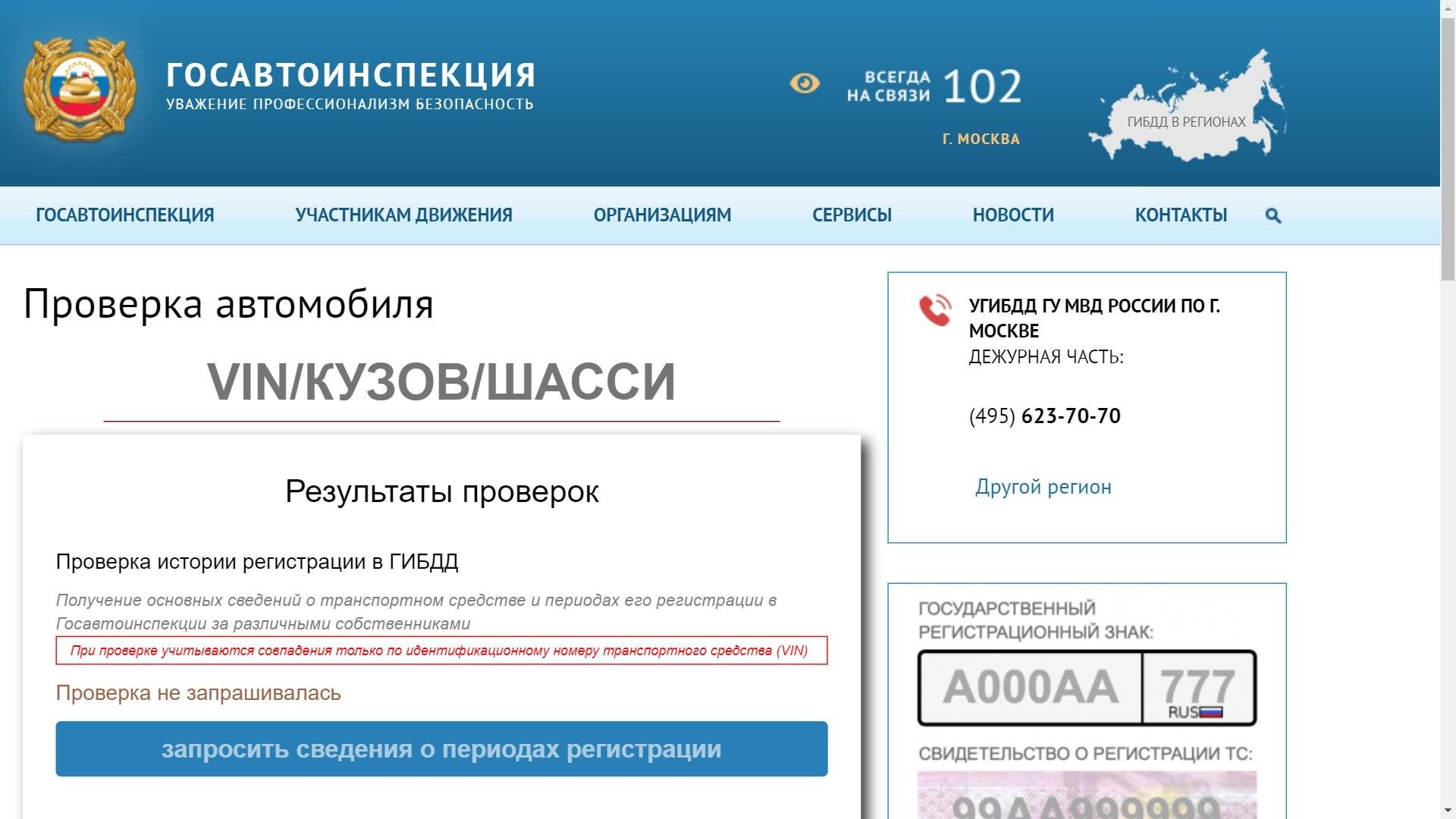Click the red VIN matching notice
Viewport: 1456px width, 819px height.
point(441,651)
